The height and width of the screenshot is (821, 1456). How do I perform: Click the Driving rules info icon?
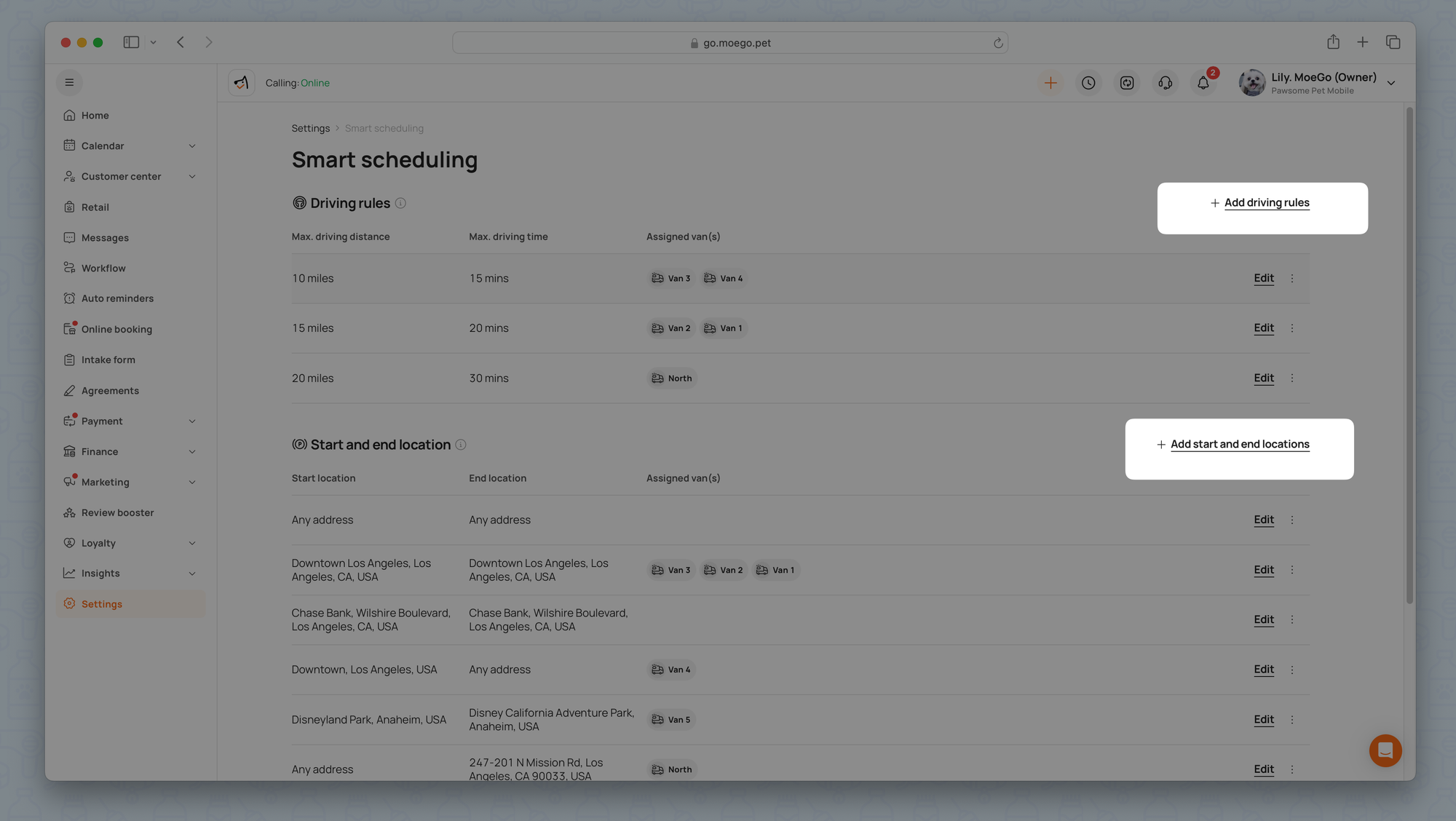click(400, 203)
